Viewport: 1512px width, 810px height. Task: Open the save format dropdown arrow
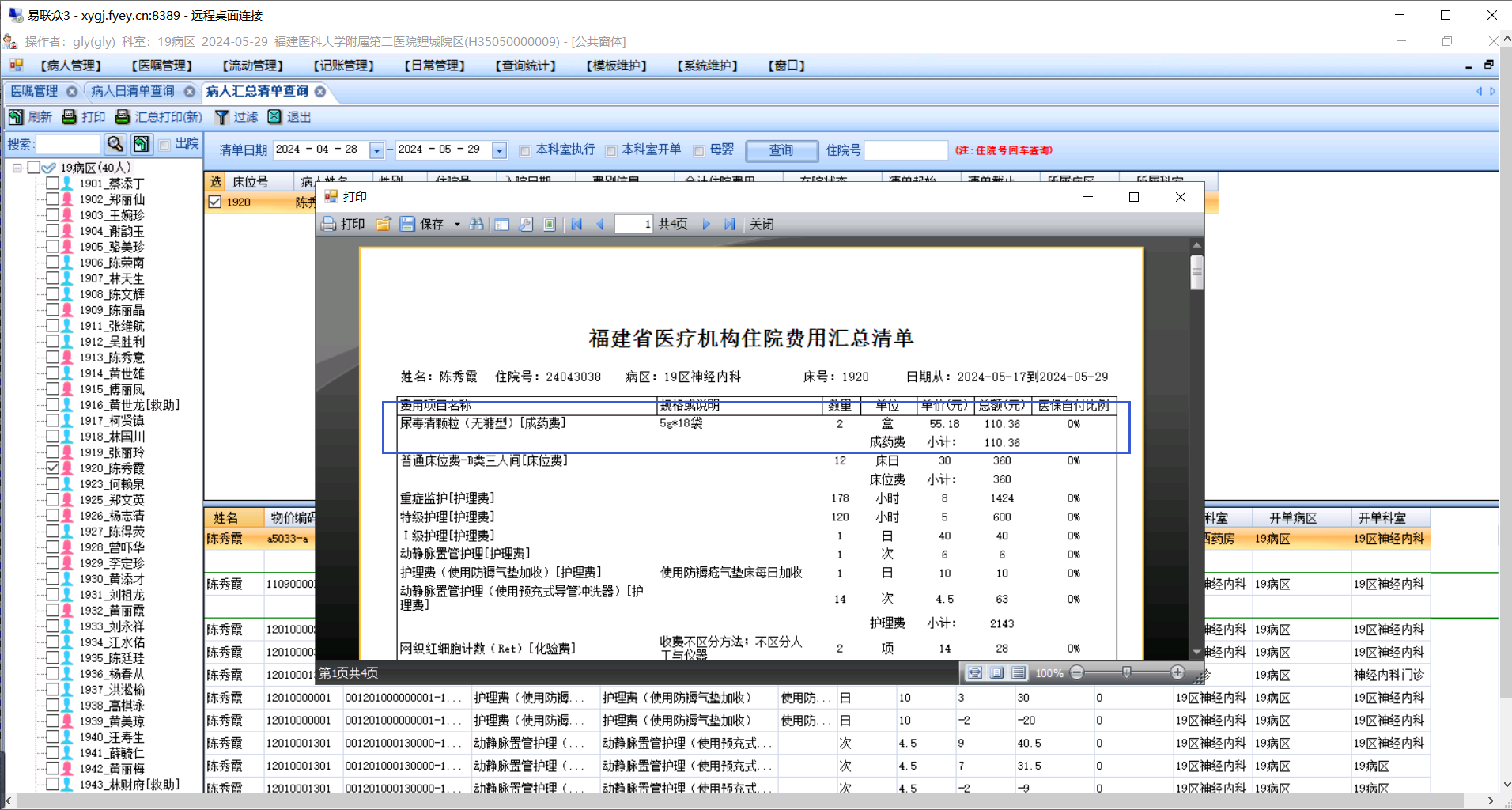(457, 225)
